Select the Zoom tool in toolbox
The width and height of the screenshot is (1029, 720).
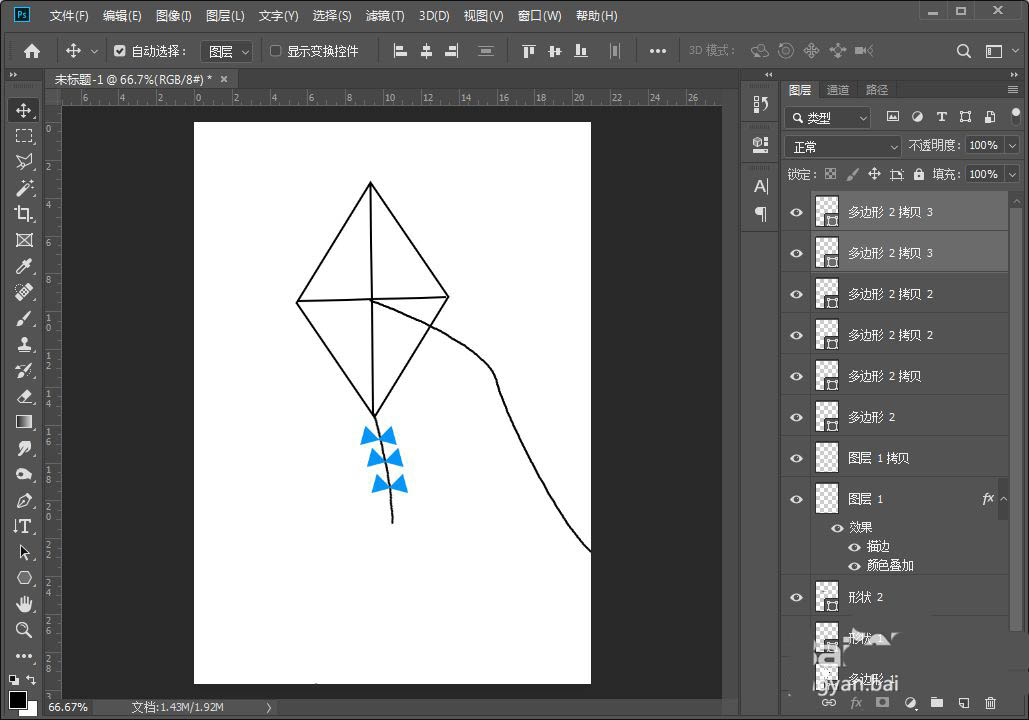[24, 630]
